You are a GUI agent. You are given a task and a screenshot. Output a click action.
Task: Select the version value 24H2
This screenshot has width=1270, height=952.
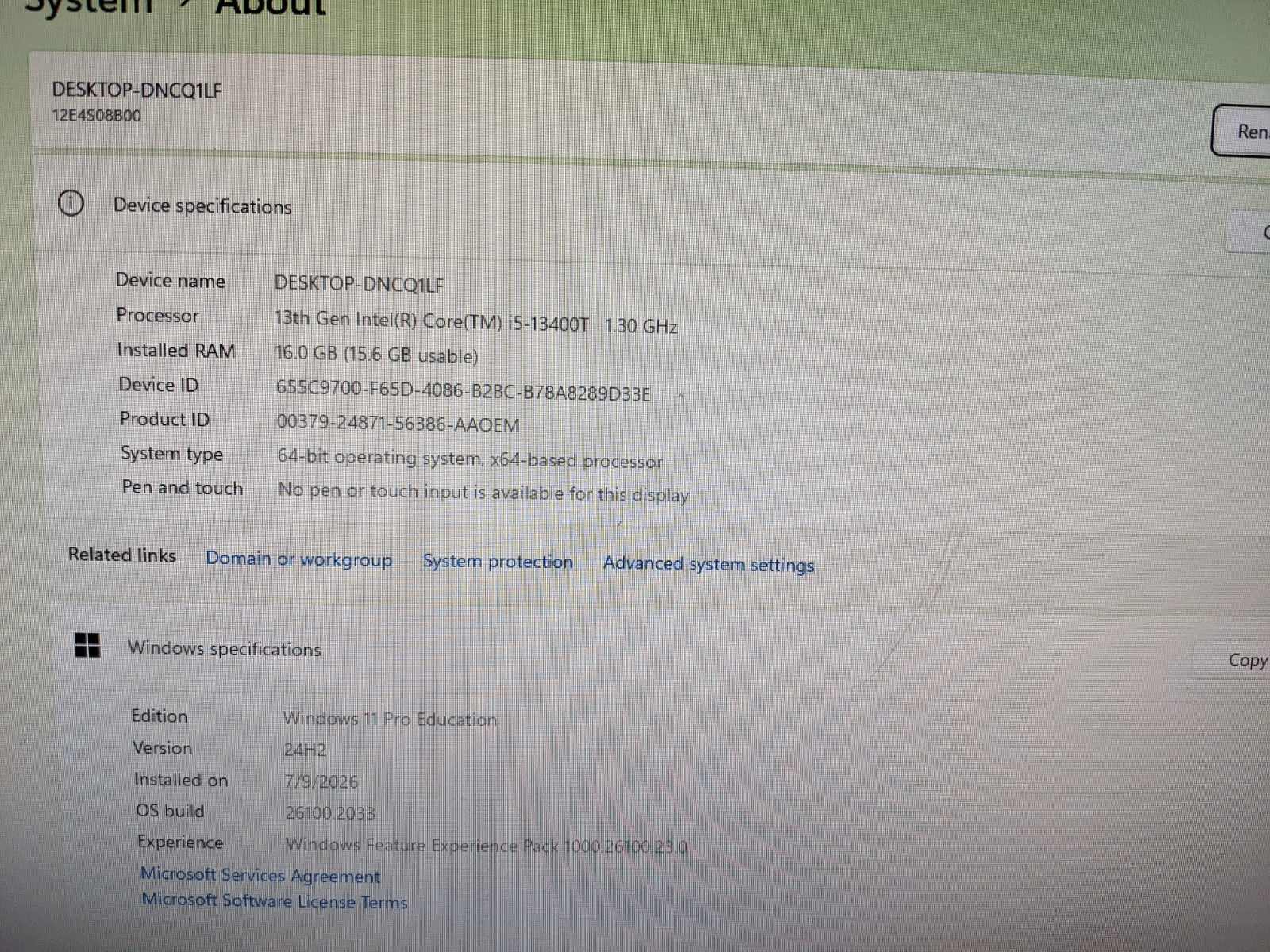point(305,750)
